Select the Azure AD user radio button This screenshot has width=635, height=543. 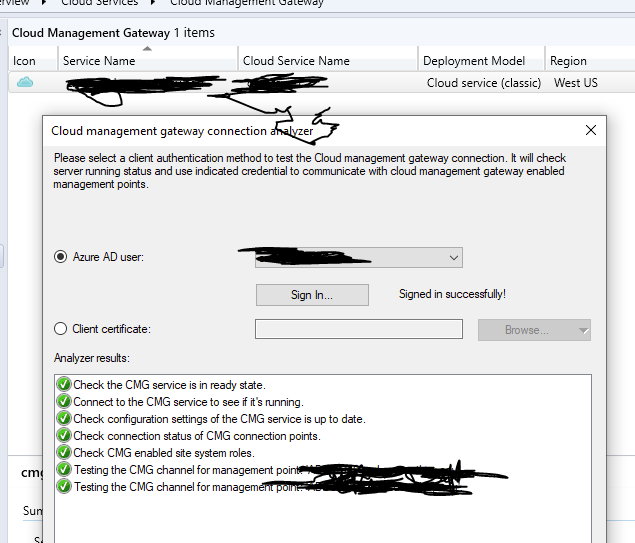tap(60, 257)
